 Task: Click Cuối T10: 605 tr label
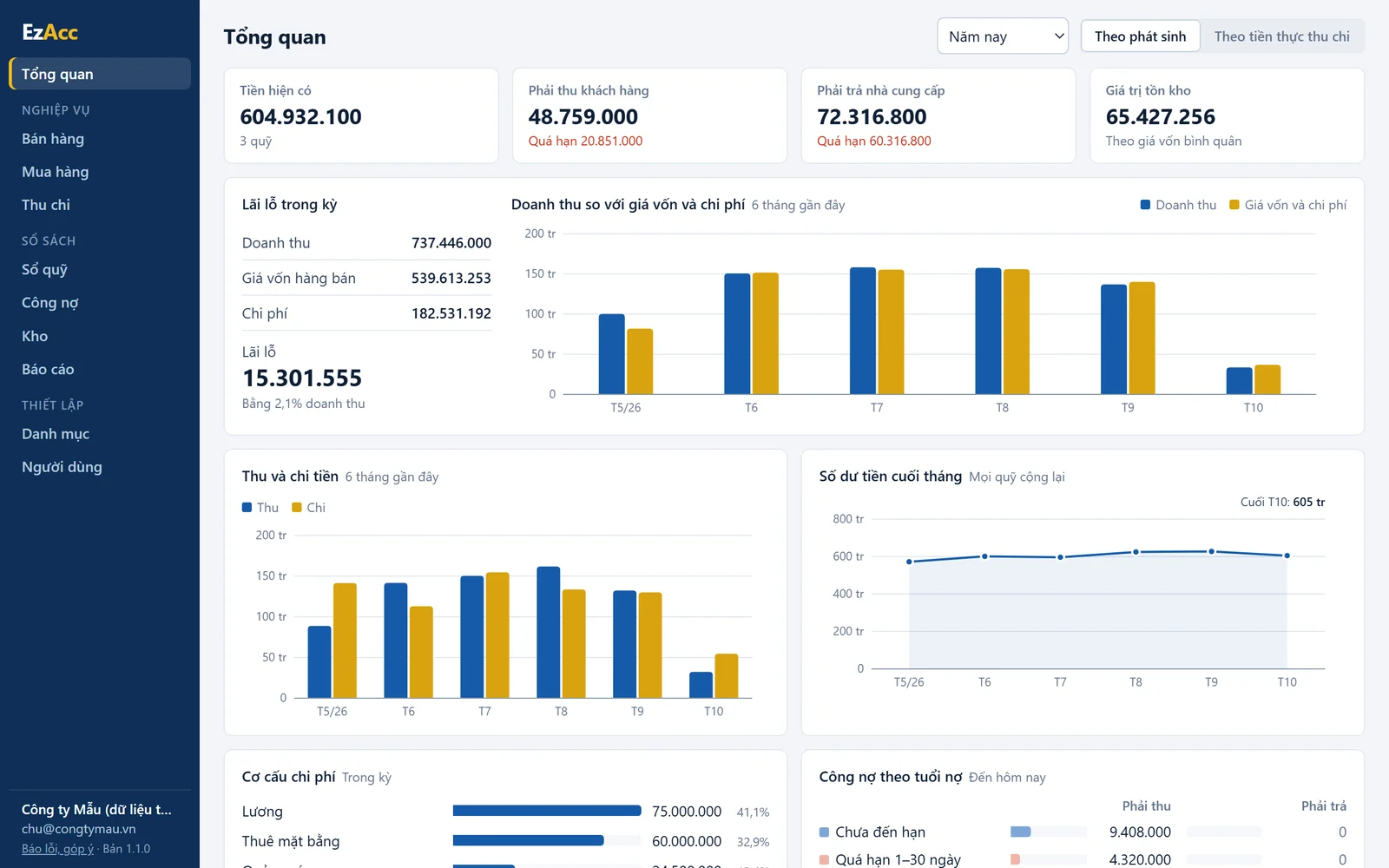(1282, 502)
